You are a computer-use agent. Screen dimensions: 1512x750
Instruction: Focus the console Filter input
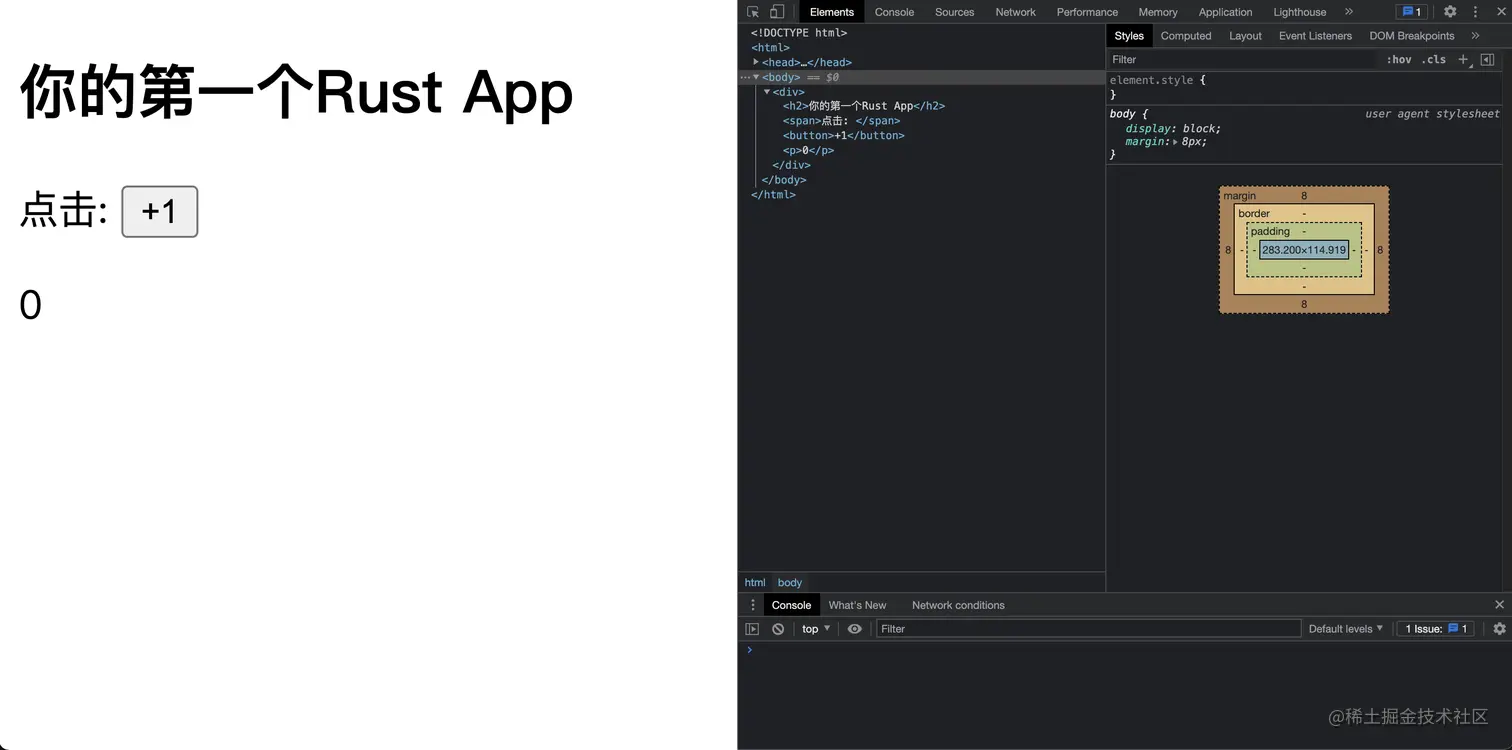point(1088,629)
